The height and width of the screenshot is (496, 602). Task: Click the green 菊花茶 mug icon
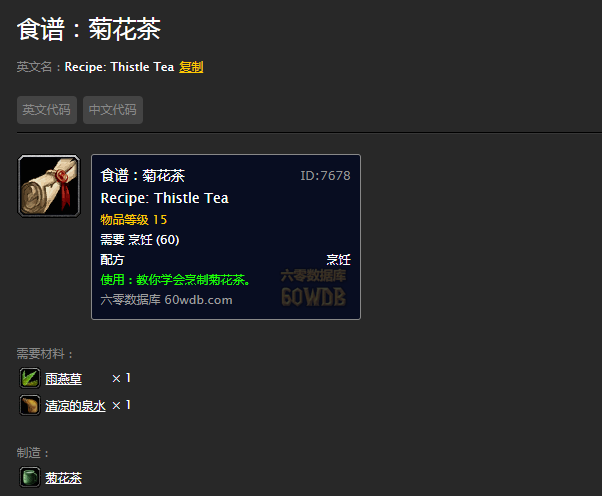(x=30, y=477)
